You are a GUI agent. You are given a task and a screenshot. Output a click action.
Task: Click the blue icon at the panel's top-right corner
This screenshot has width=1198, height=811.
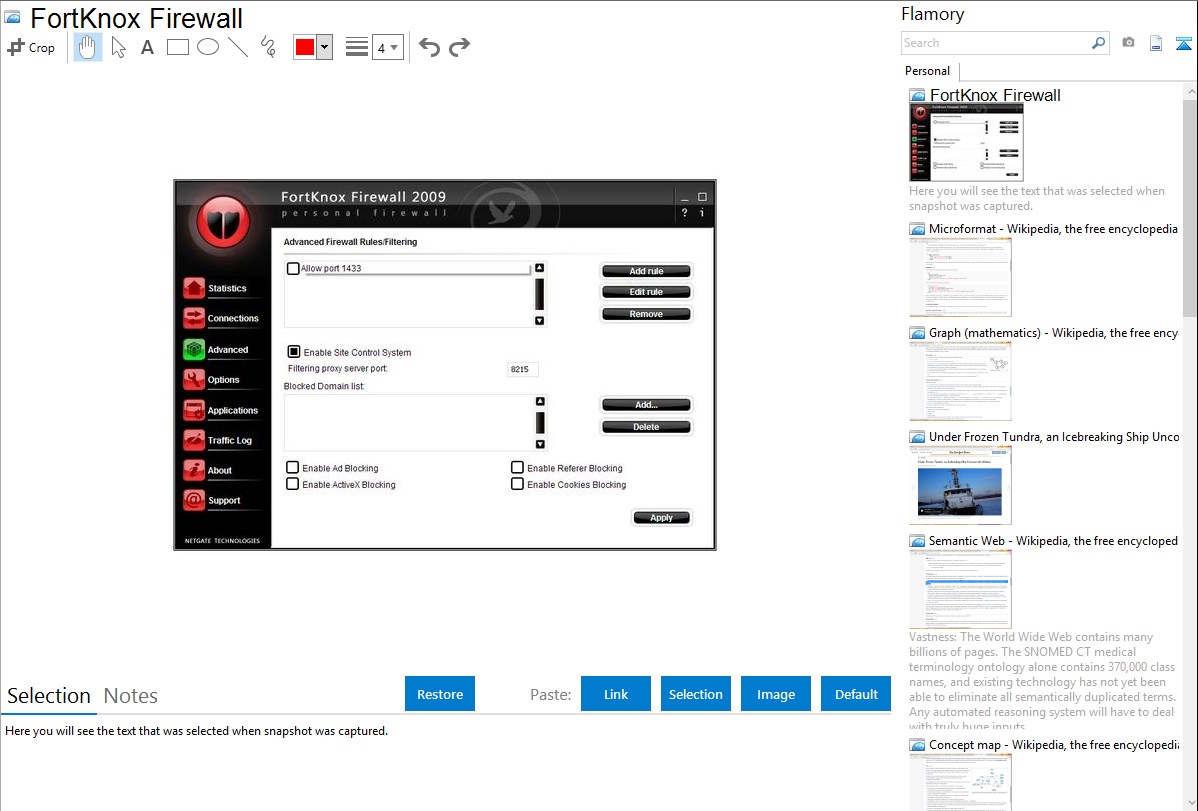1183,43
